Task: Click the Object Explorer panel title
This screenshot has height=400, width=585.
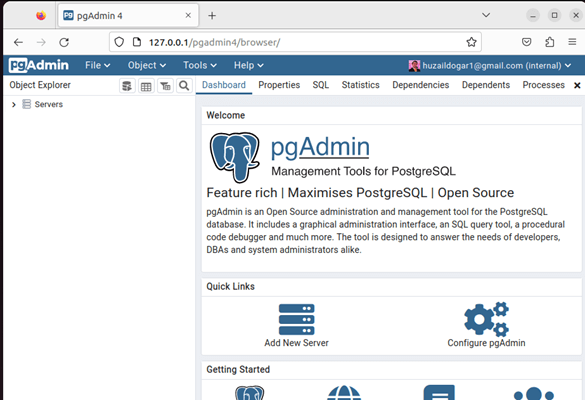Action: pos(40,85)
